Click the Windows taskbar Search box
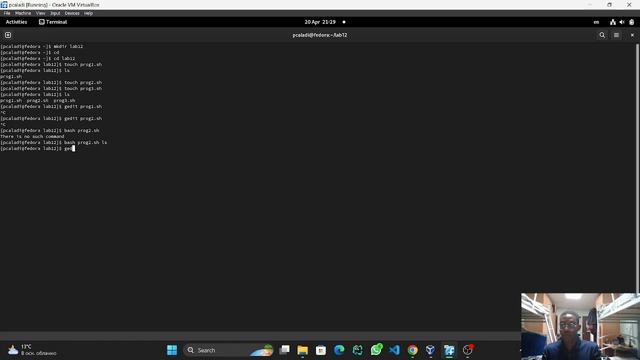The image size is (640, 360). (x=229, y=350)
